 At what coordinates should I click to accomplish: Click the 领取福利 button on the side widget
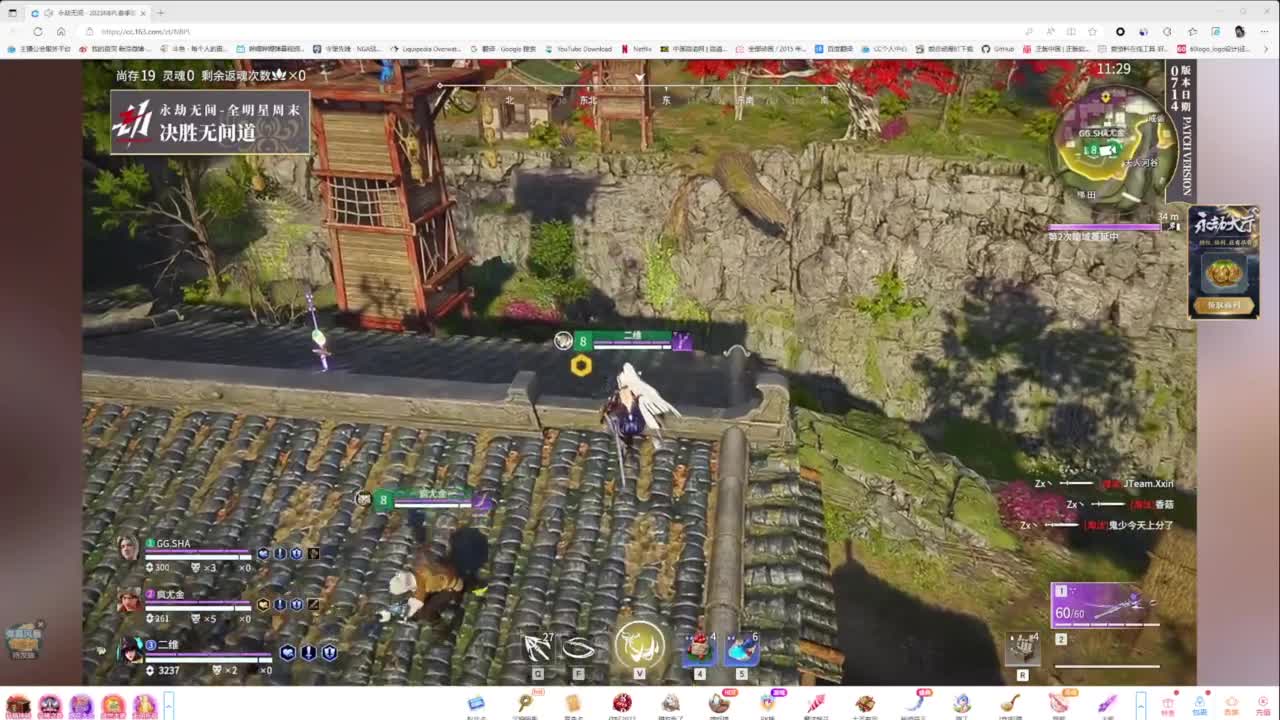[1224, 305]
